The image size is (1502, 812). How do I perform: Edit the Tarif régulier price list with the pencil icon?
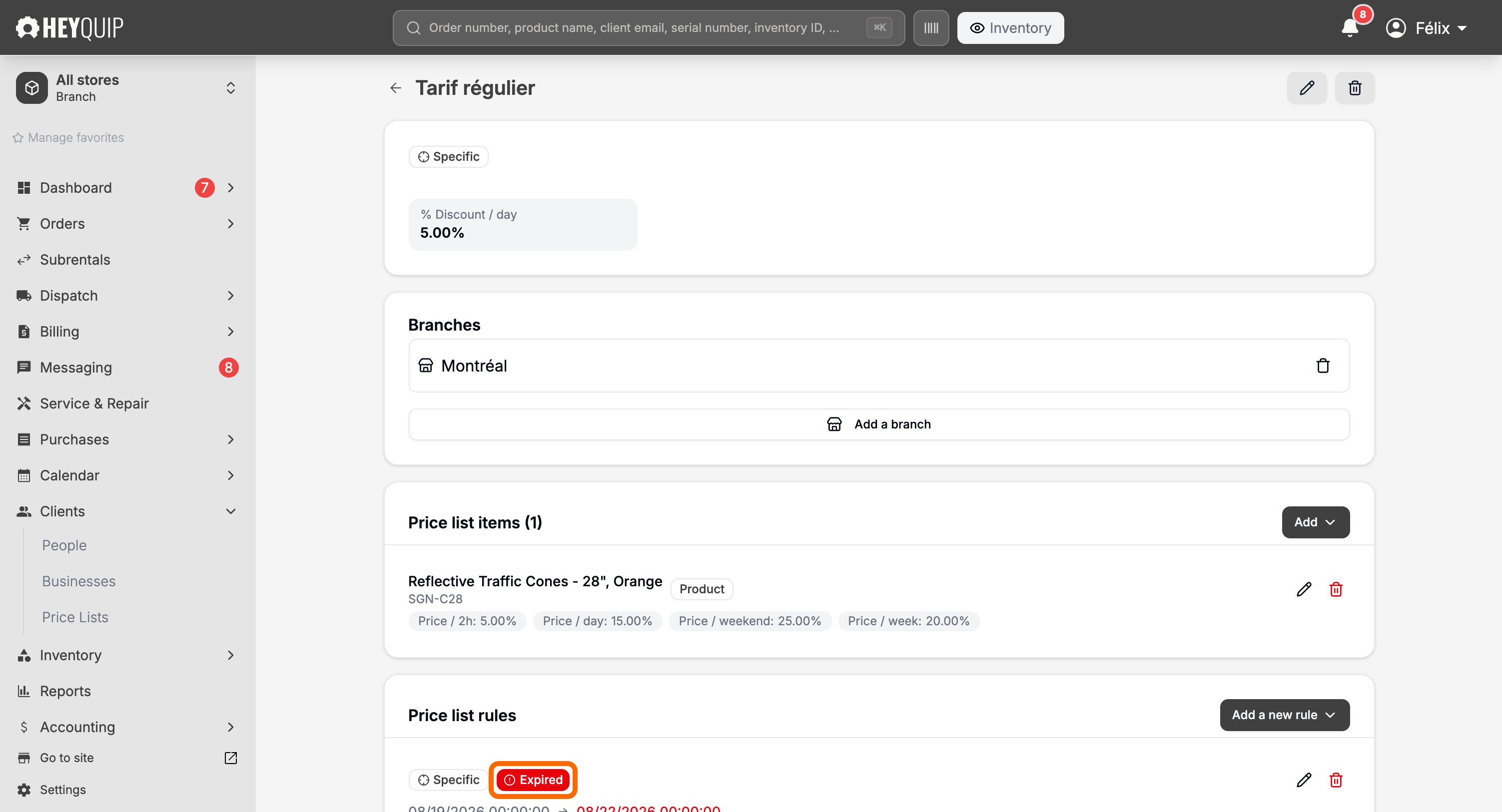pos(1307,88)
